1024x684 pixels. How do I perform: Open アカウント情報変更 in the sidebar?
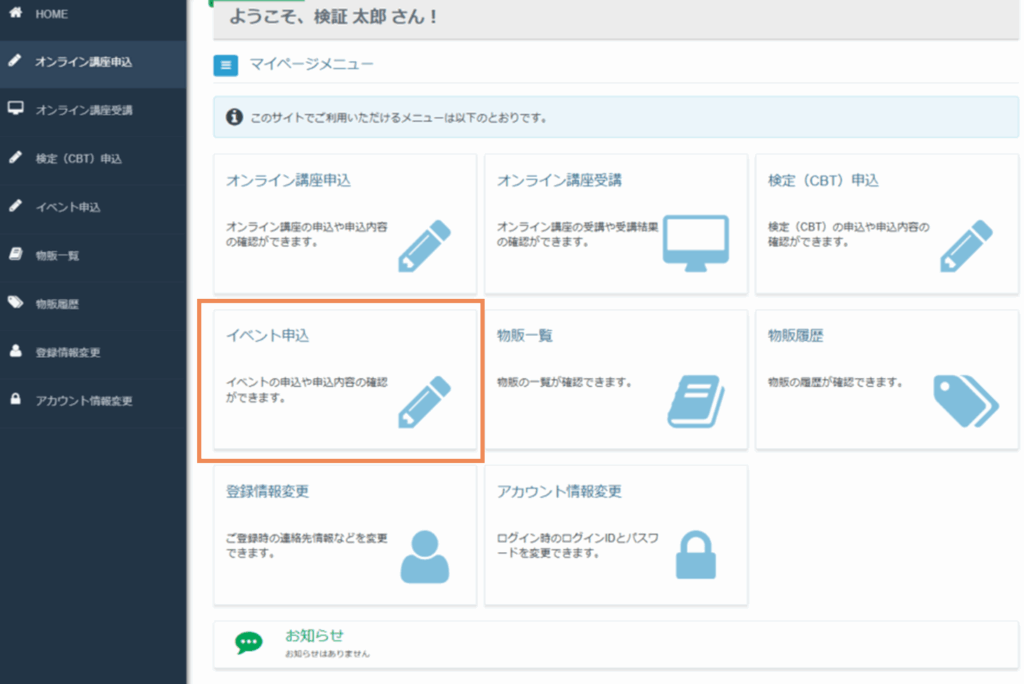pos(84,400)
